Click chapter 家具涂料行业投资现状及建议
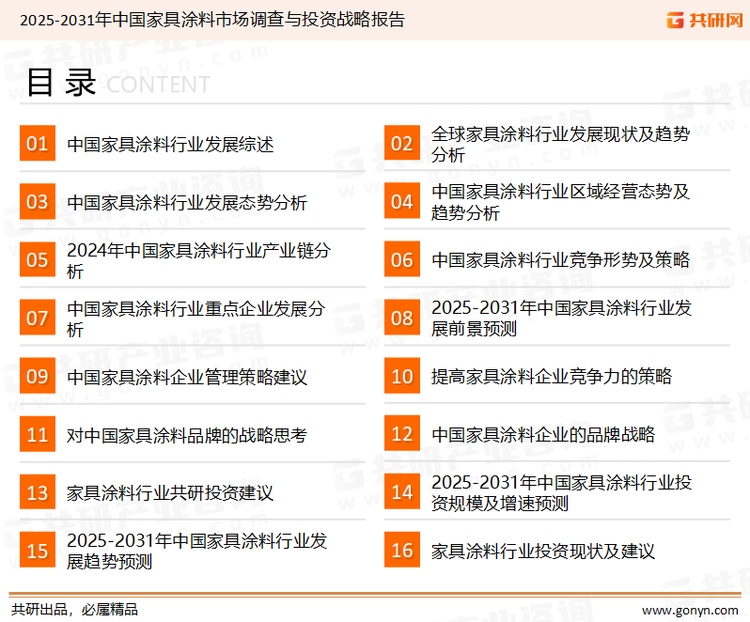The height and width of the screenshot is (622, 750). [543, 551]
